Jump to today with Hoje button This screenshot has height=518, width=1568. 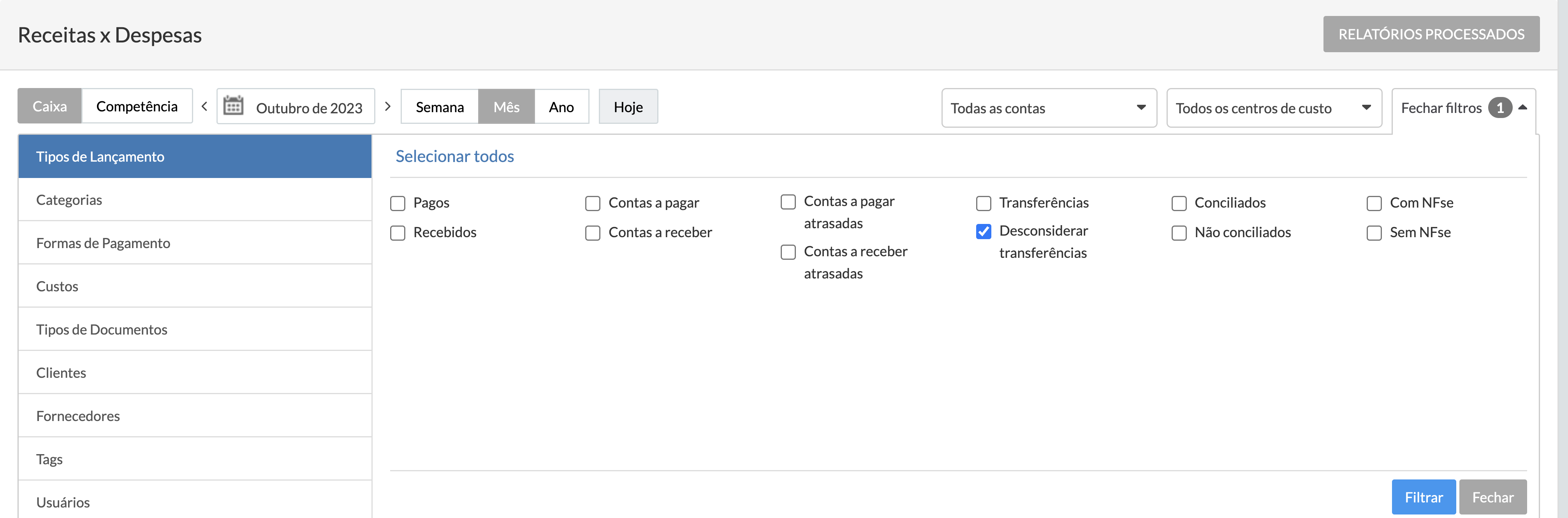click(x=628, y=107)
